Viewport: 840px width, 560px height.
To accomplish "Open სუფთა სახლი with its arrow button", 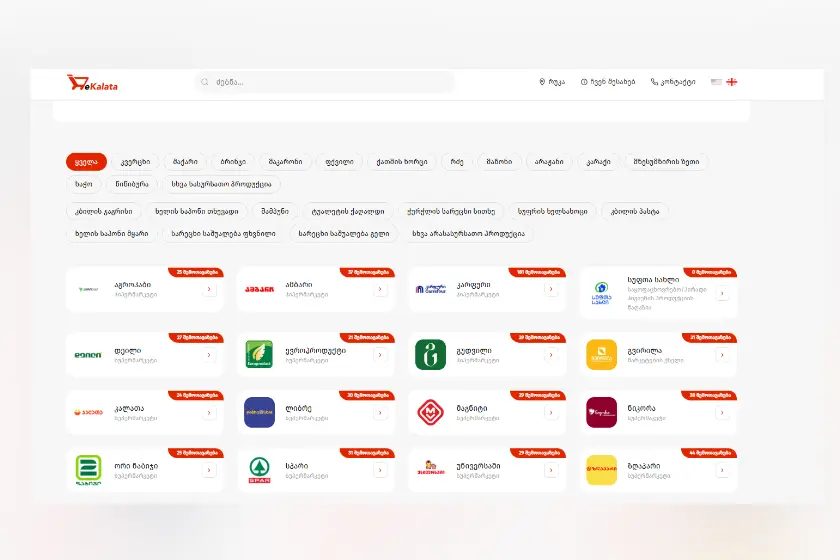I will click(x=722, y=293).
